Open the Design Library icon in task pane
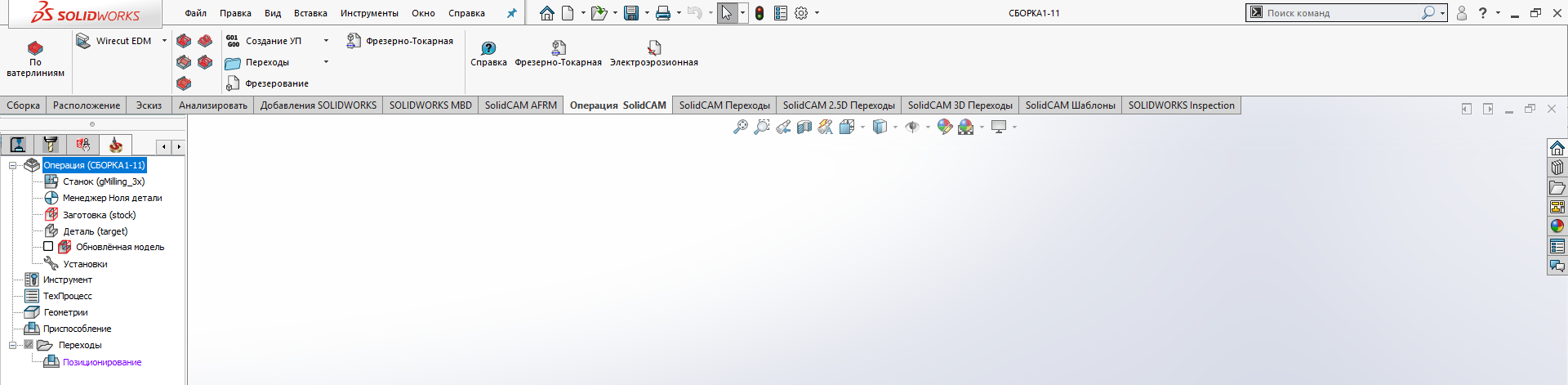1568x385 pixels. 1557,168
